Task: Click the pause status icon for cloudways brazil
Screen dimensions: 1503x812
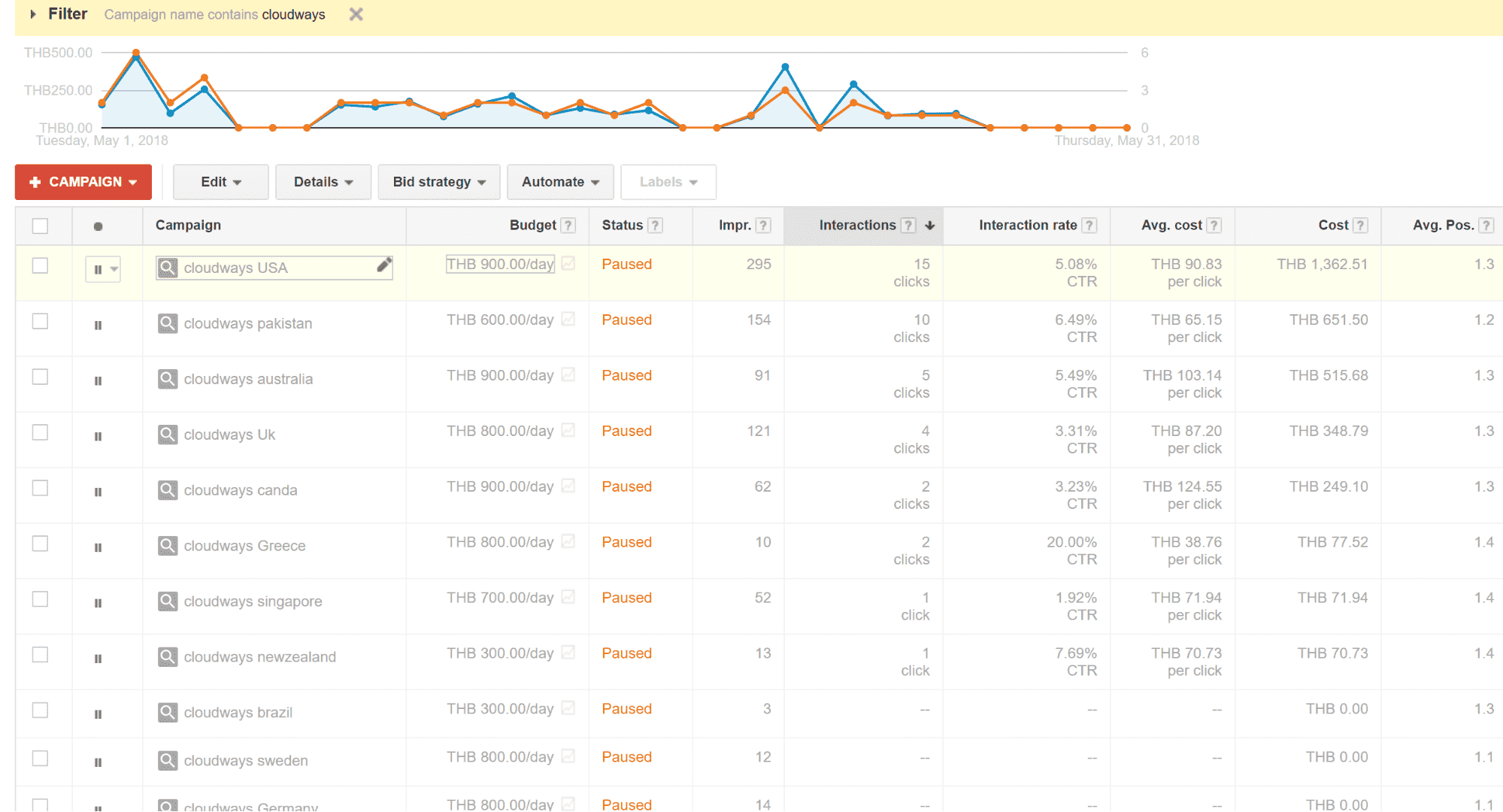Action: (98, 714)
